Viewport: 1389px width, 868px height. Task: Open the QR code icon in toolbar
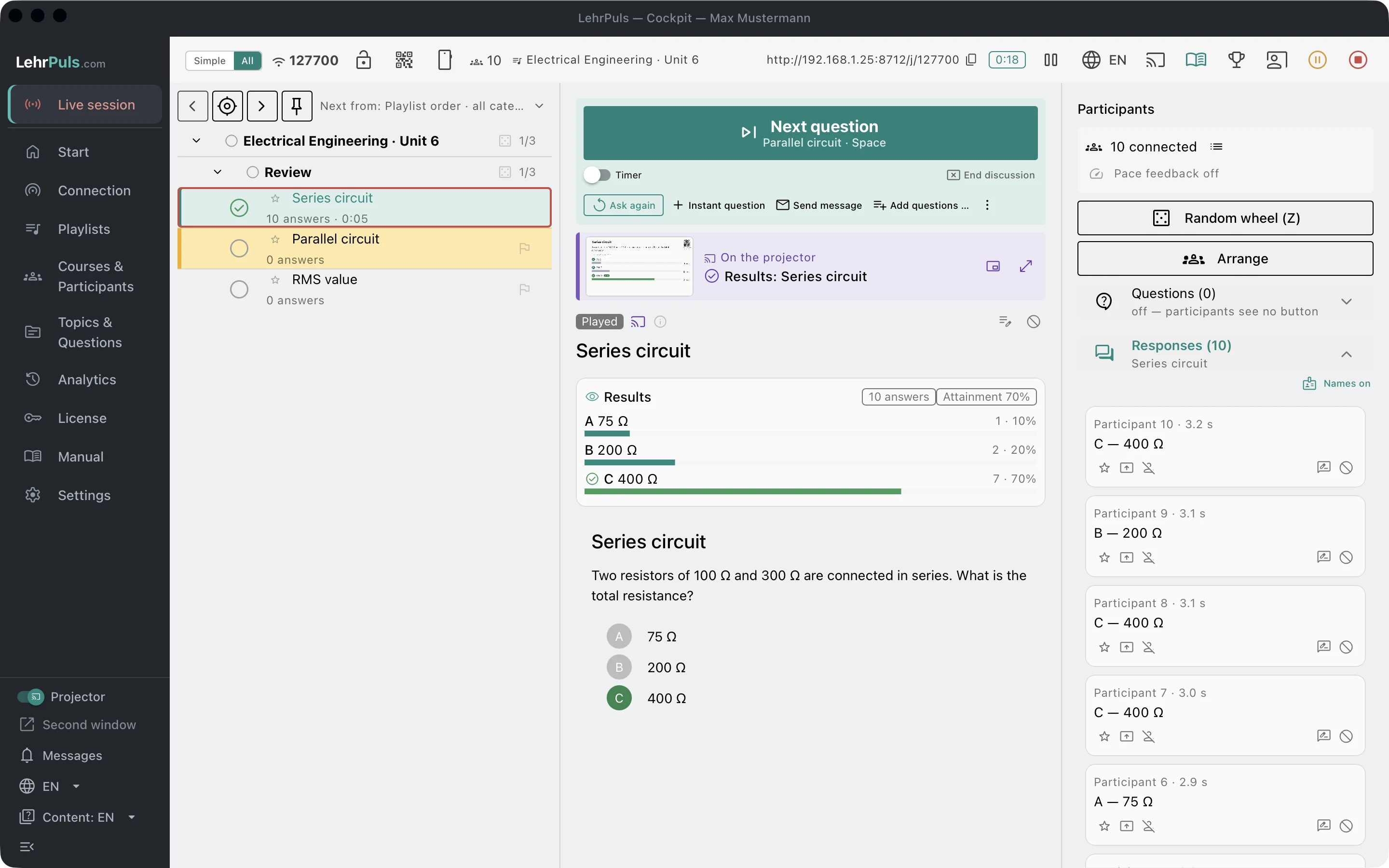[404, 60]
